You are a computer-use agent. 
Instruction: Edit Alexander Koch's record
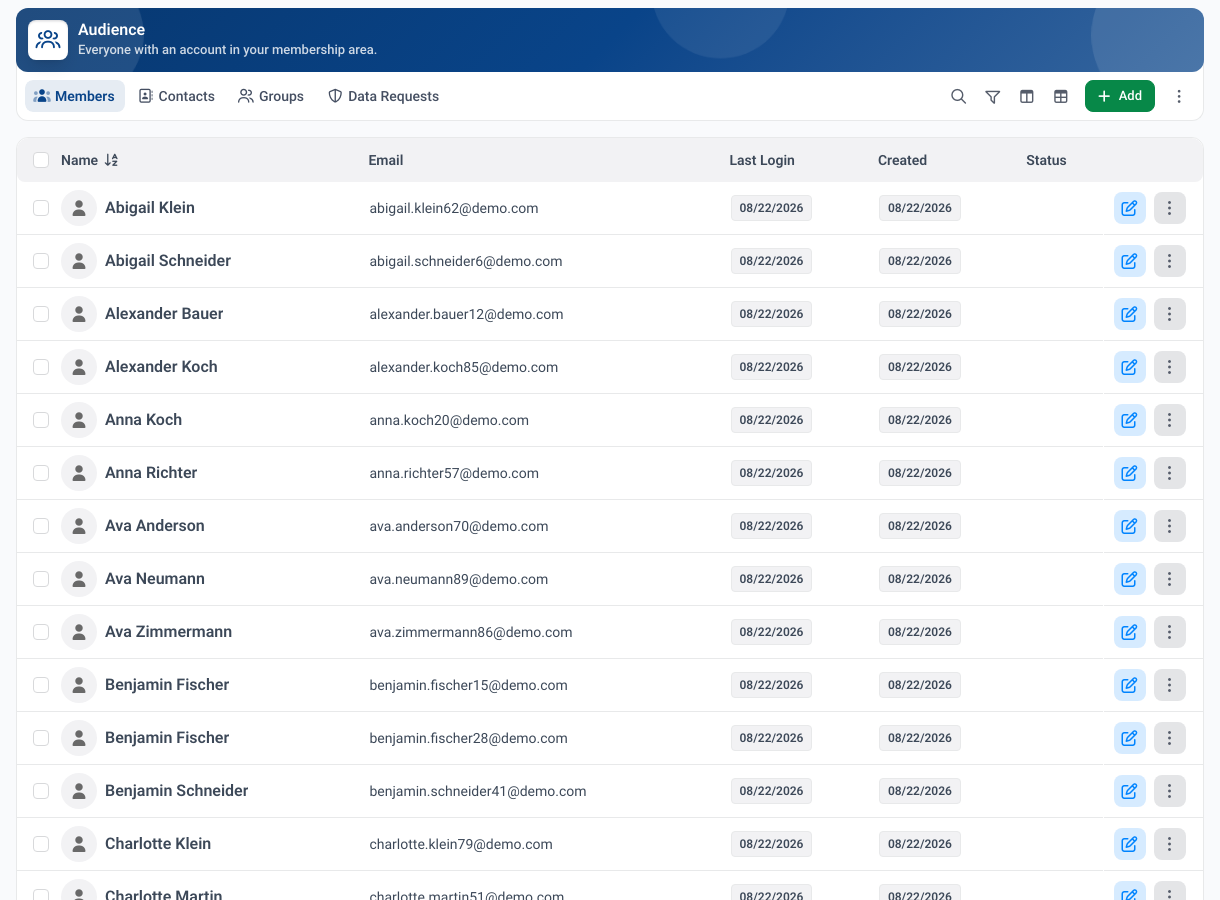tap(1130, 367)
